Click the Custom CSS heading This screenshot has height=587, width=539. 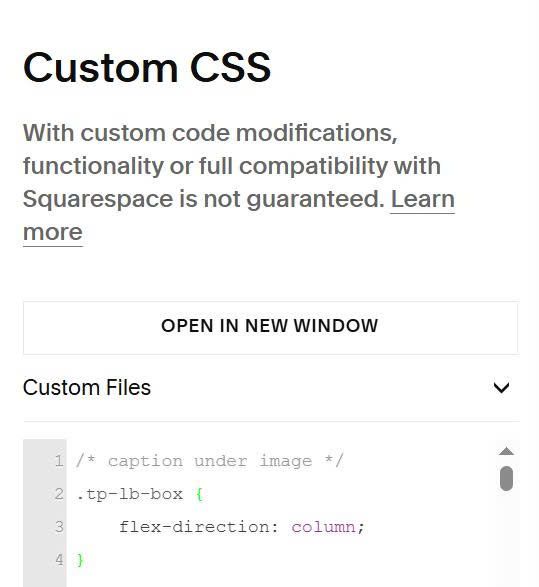tap(147, 68)
